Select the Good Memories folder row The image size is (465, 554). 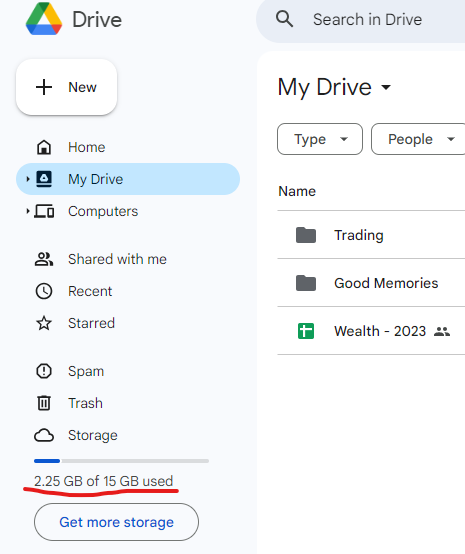(371, 283)
